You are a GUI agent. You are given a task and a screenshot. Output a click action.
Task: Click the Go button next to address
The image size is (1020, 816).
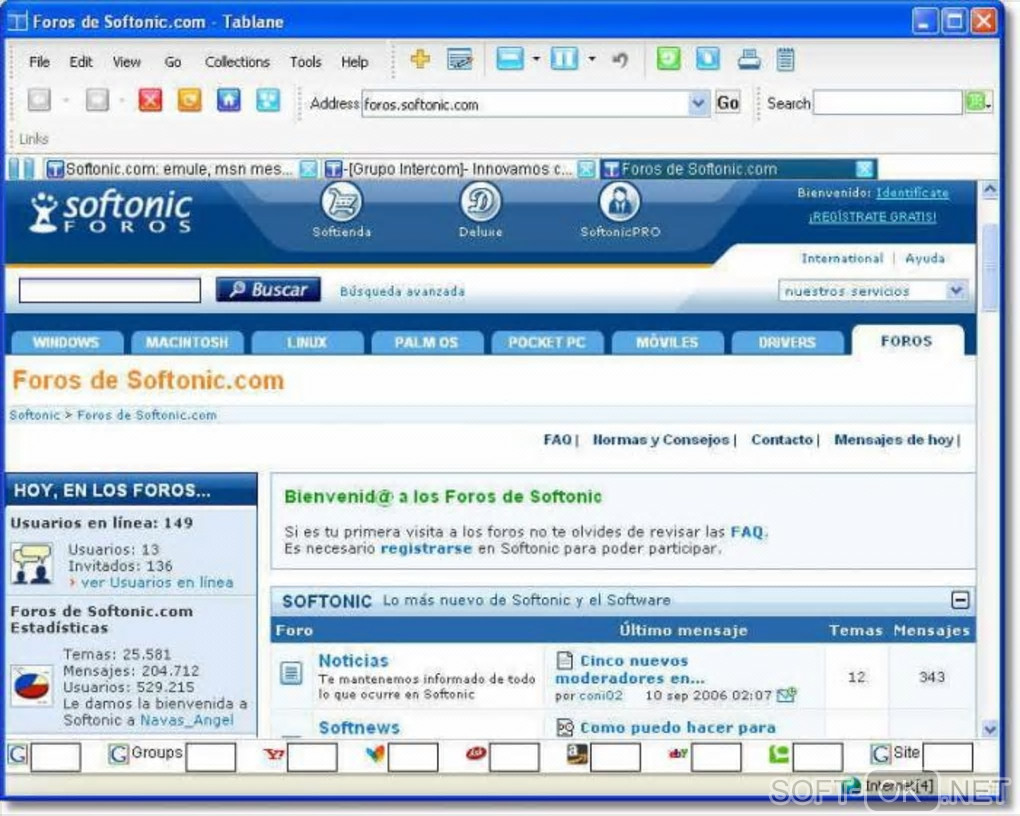coord(727,103)
